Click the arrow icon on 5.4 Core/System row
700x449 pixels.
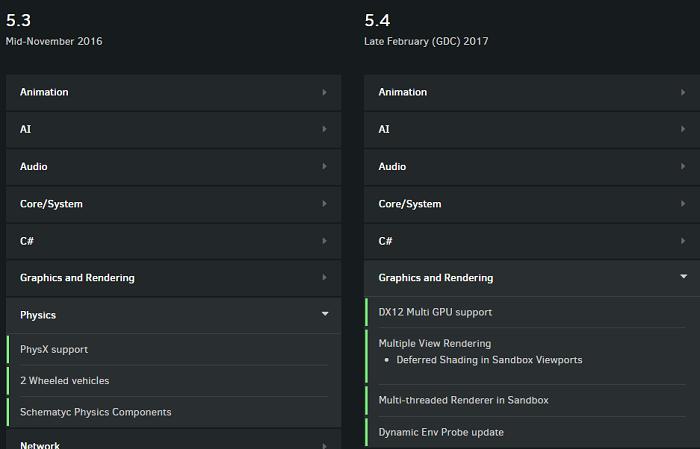(x=683, y=204)
